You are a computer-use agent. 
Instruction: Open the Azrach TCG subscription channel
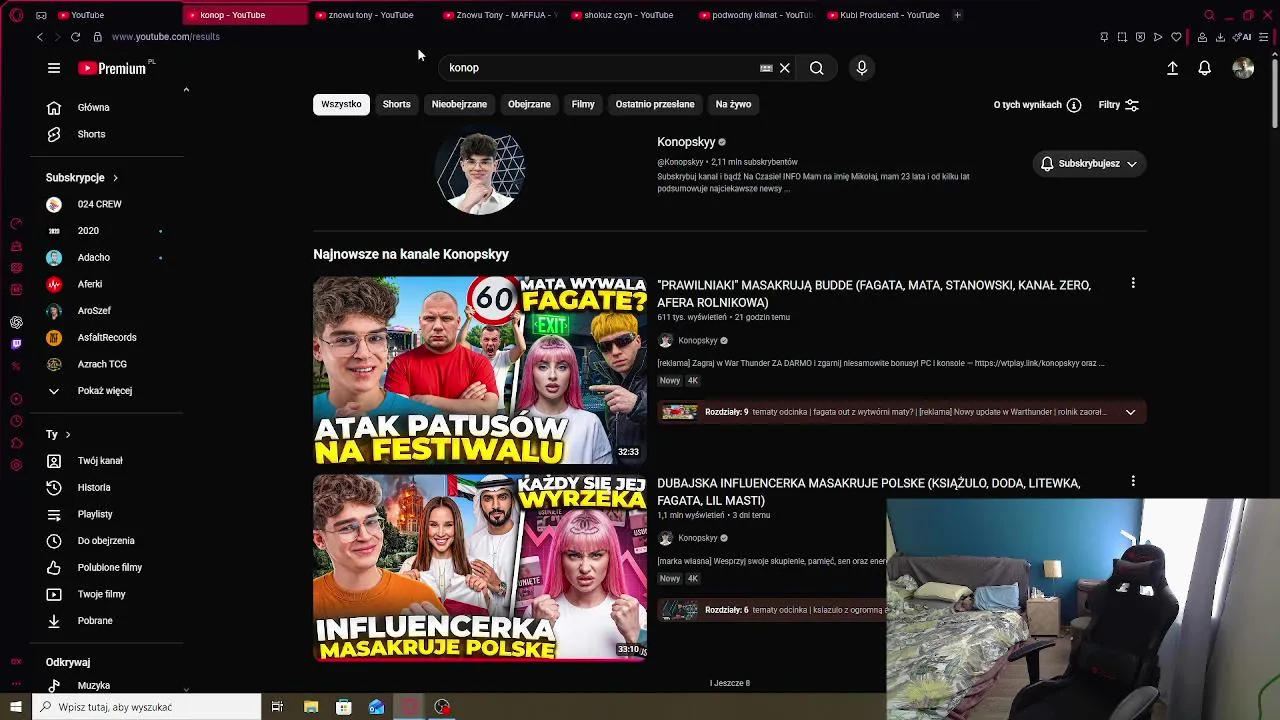(107, 364)
